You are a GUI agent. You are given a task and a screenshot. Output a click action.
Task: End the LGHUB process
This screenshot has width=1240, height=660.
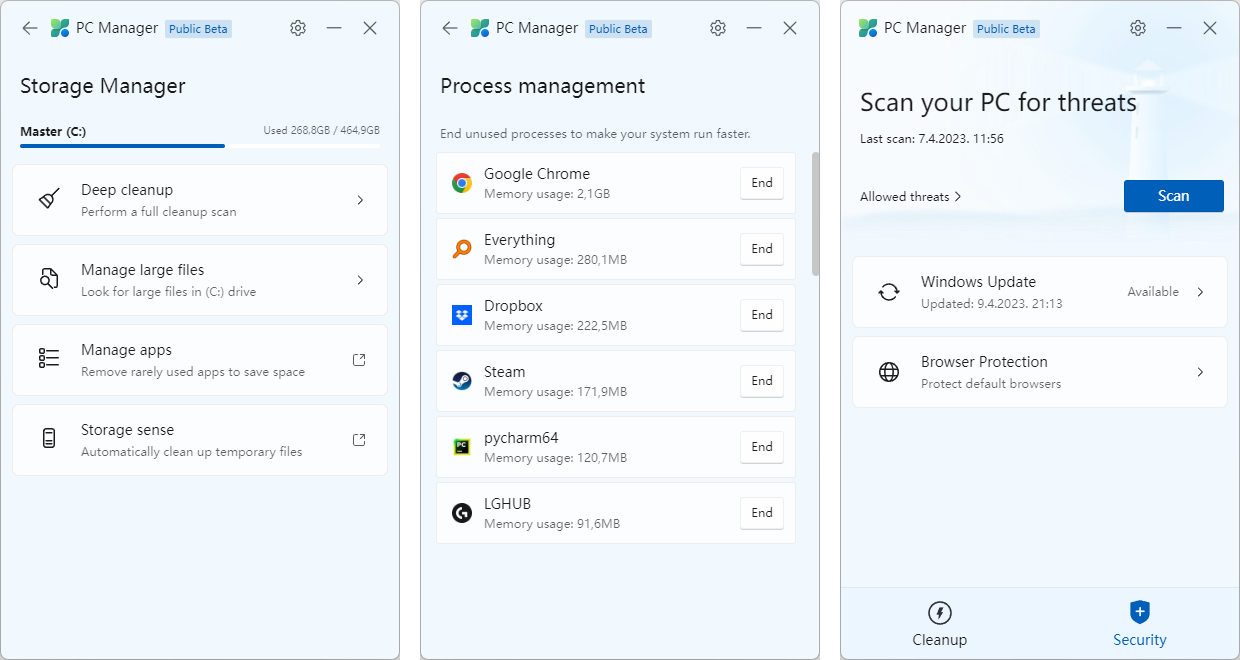point(762,513)
